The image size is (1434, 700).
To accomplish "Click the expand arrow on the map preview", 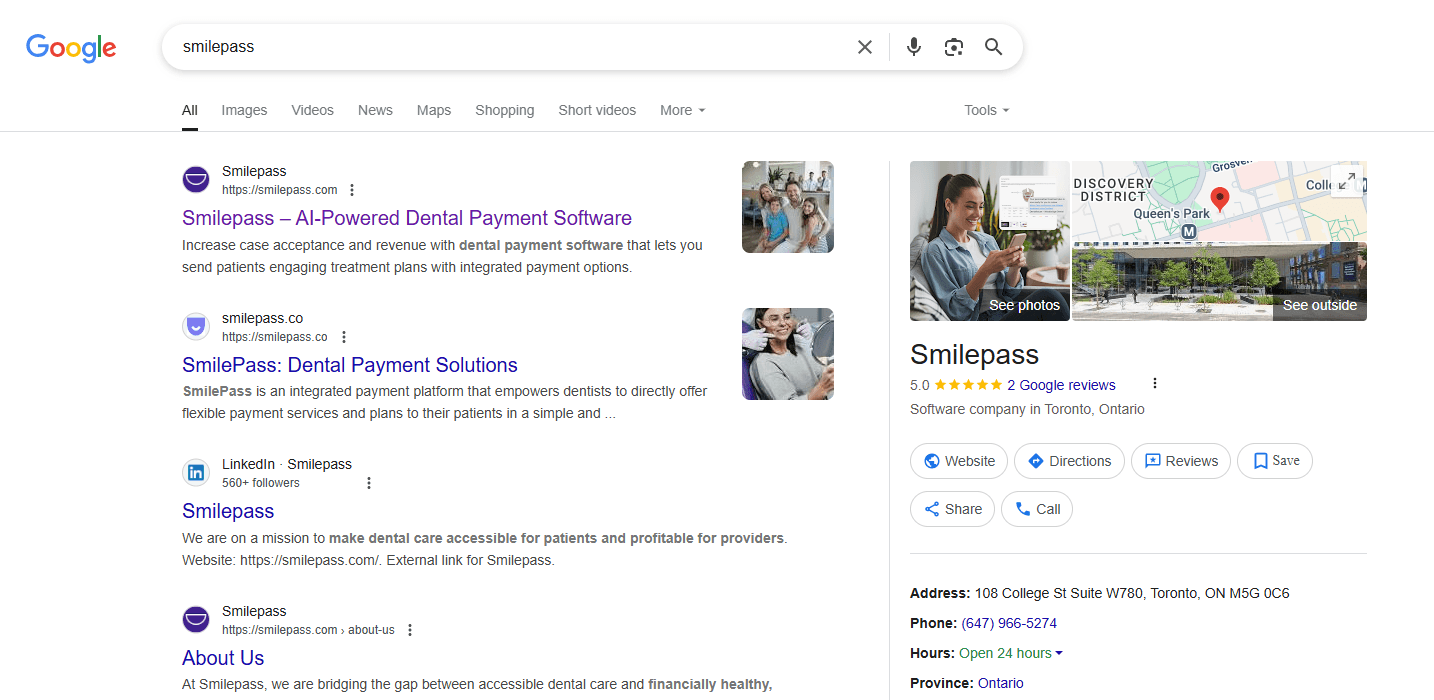I will [x=1346, y=182].
